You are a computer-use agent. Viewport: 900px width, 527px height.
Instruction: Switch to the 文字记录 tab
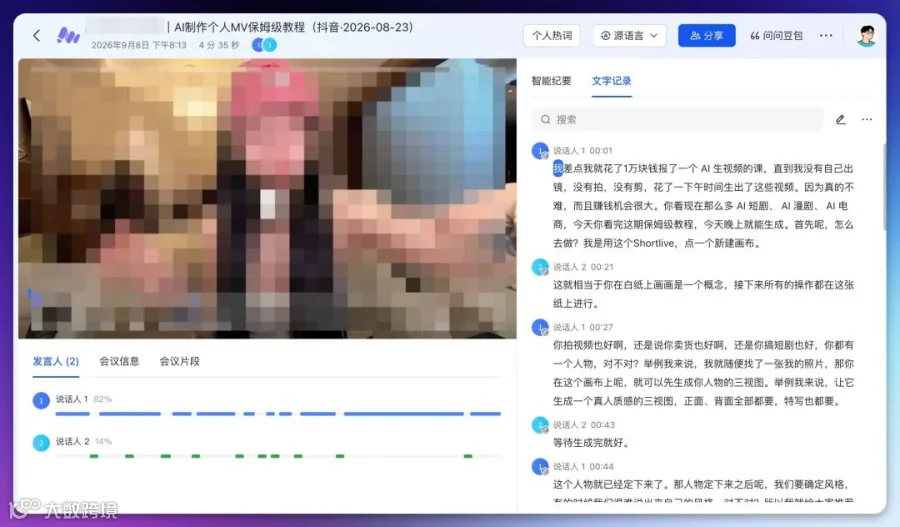611,81
